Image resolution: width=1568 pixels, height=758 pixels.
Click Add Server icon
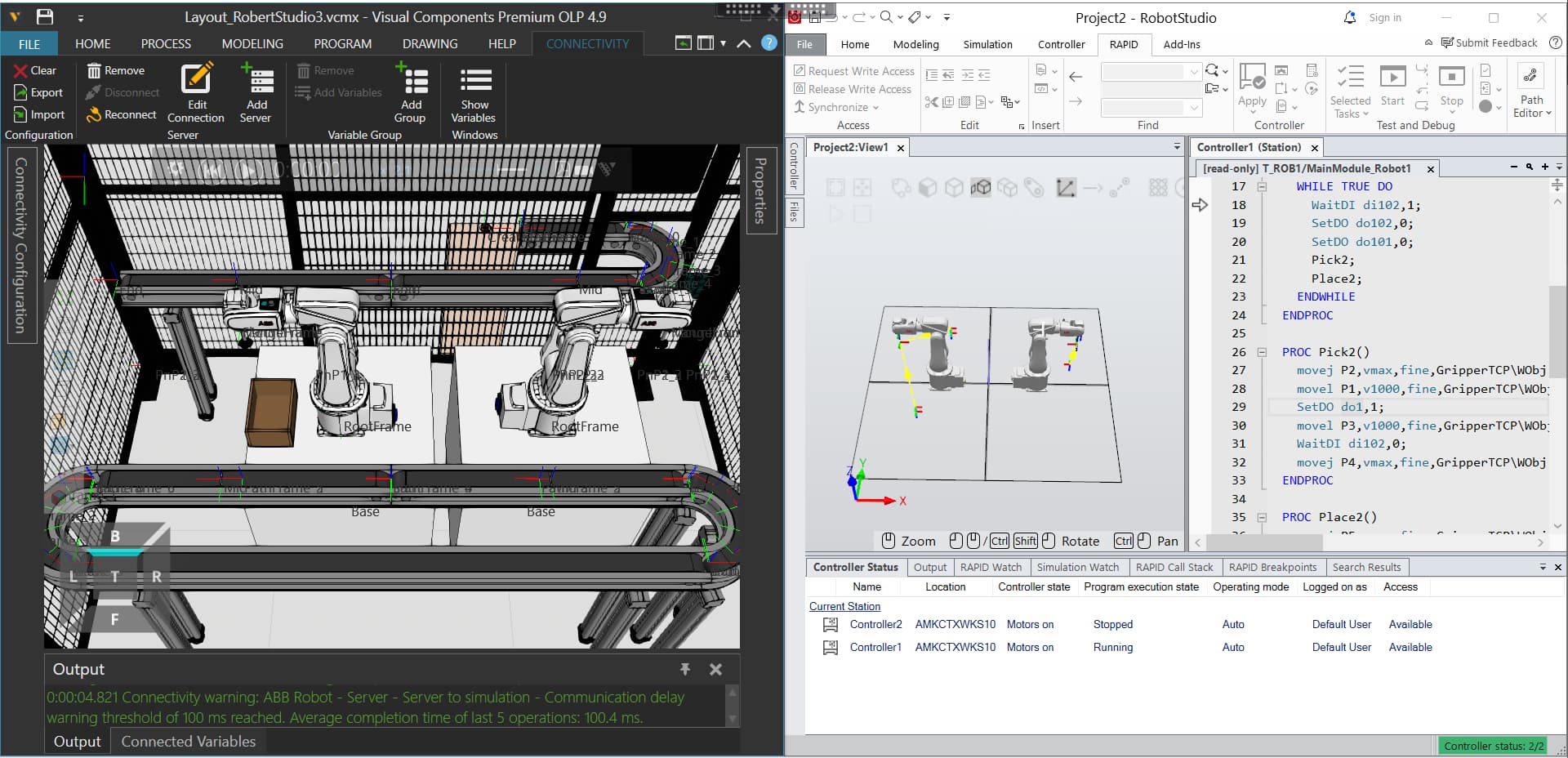pyautogui.click(x=256, y=92)
